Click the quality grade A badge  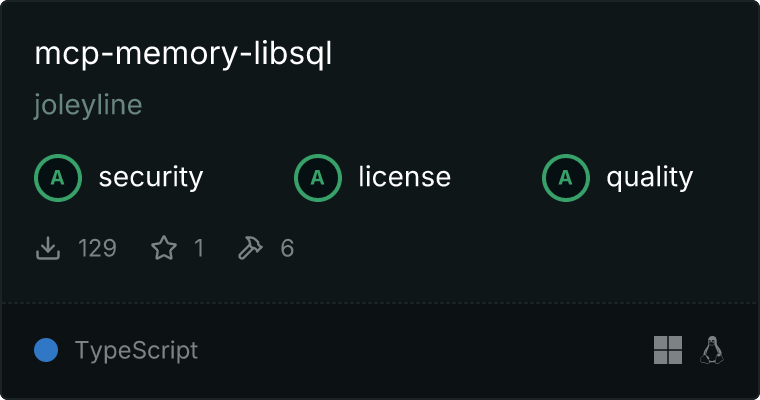coord(566,178)
